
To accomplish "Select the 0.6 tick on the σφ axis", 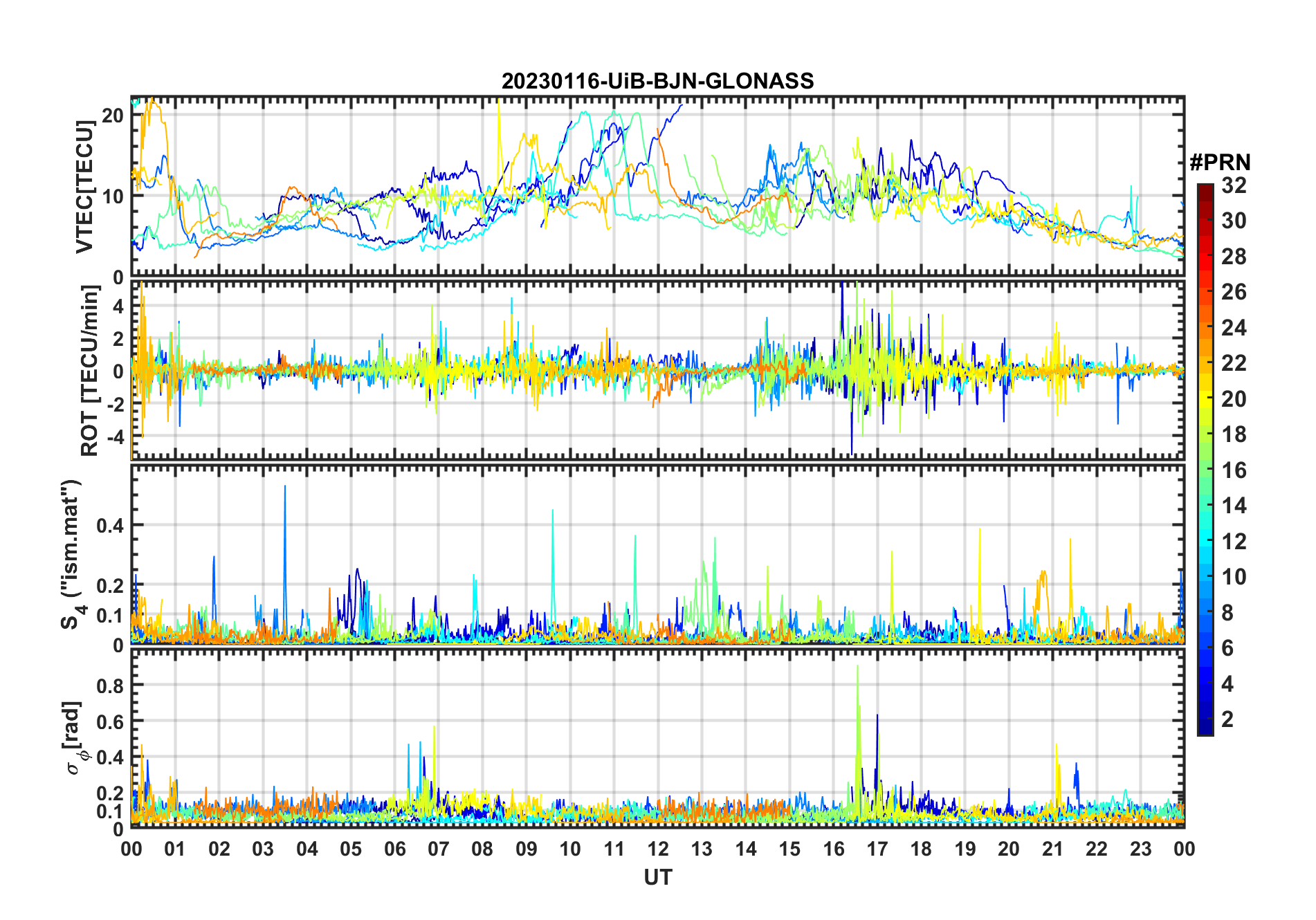I will [x=110, y=721].
